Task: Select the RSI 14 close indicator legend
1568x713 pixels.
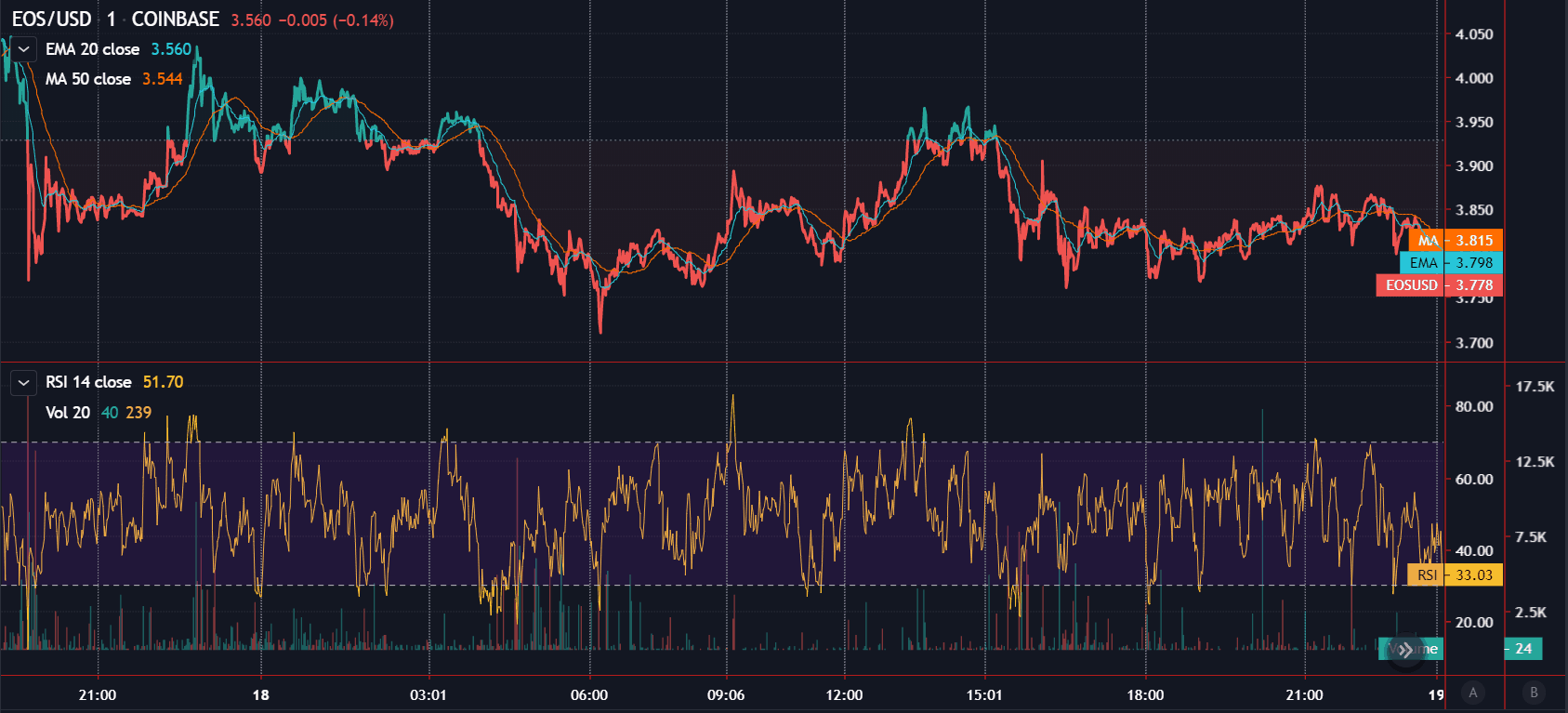Action: coord(88,382)
